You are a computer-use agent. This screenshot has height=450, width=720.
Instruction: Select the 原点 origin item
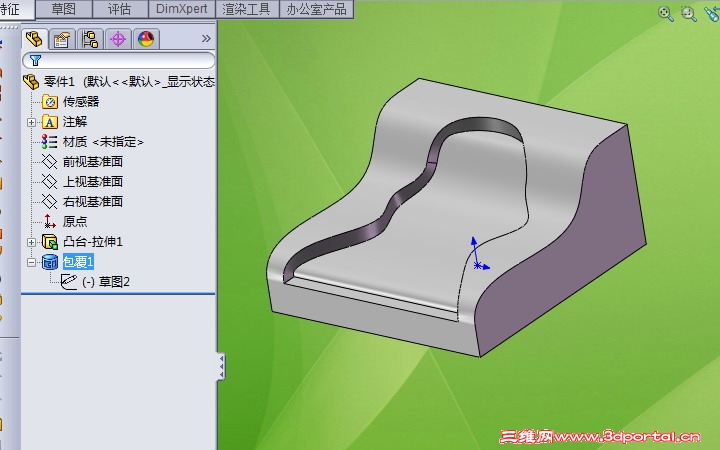(x=75, y=221)
